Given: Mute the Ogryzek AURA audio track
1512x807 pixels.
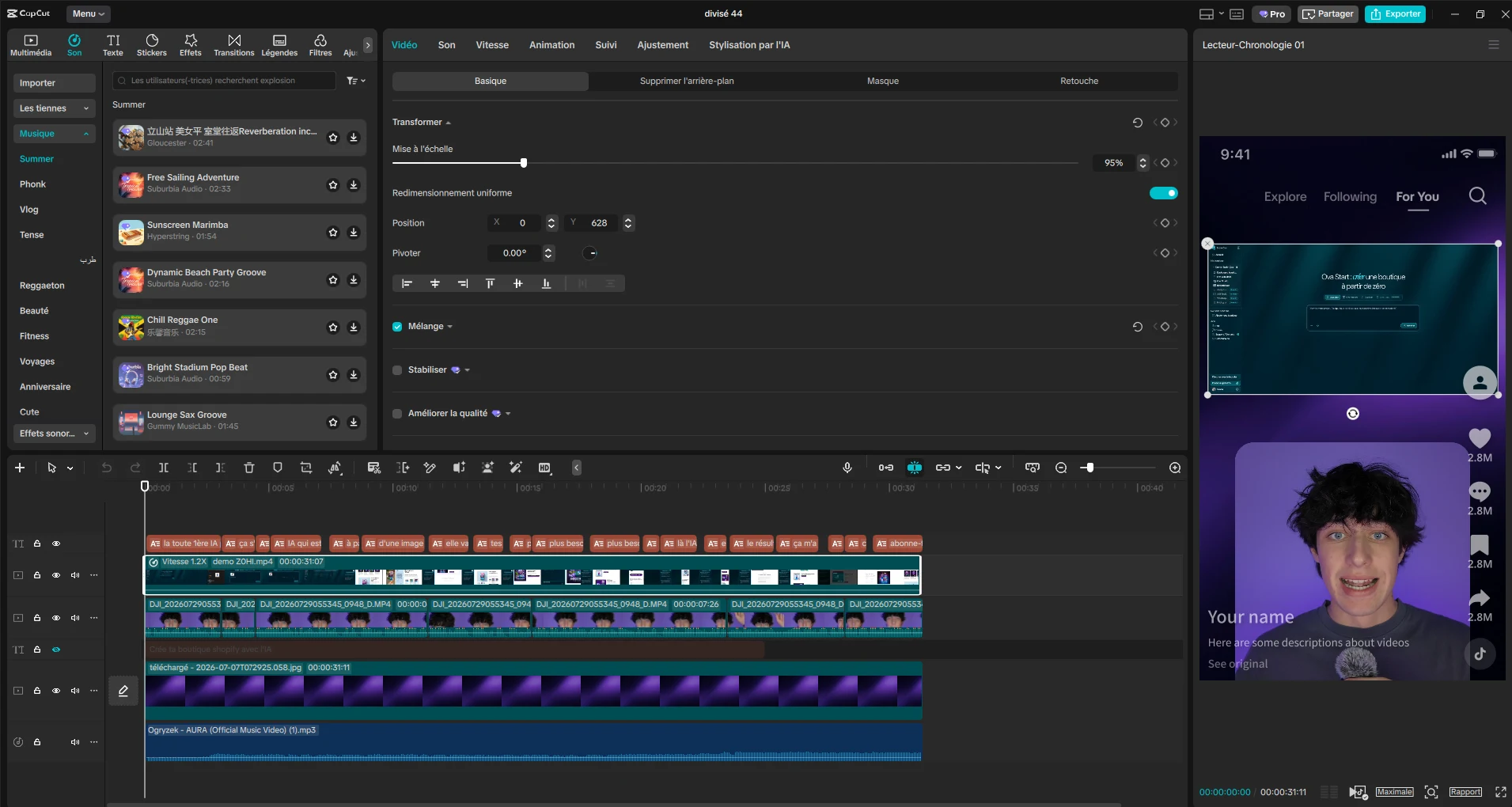Looking at the screenshot, I should (x=75, y=742).
